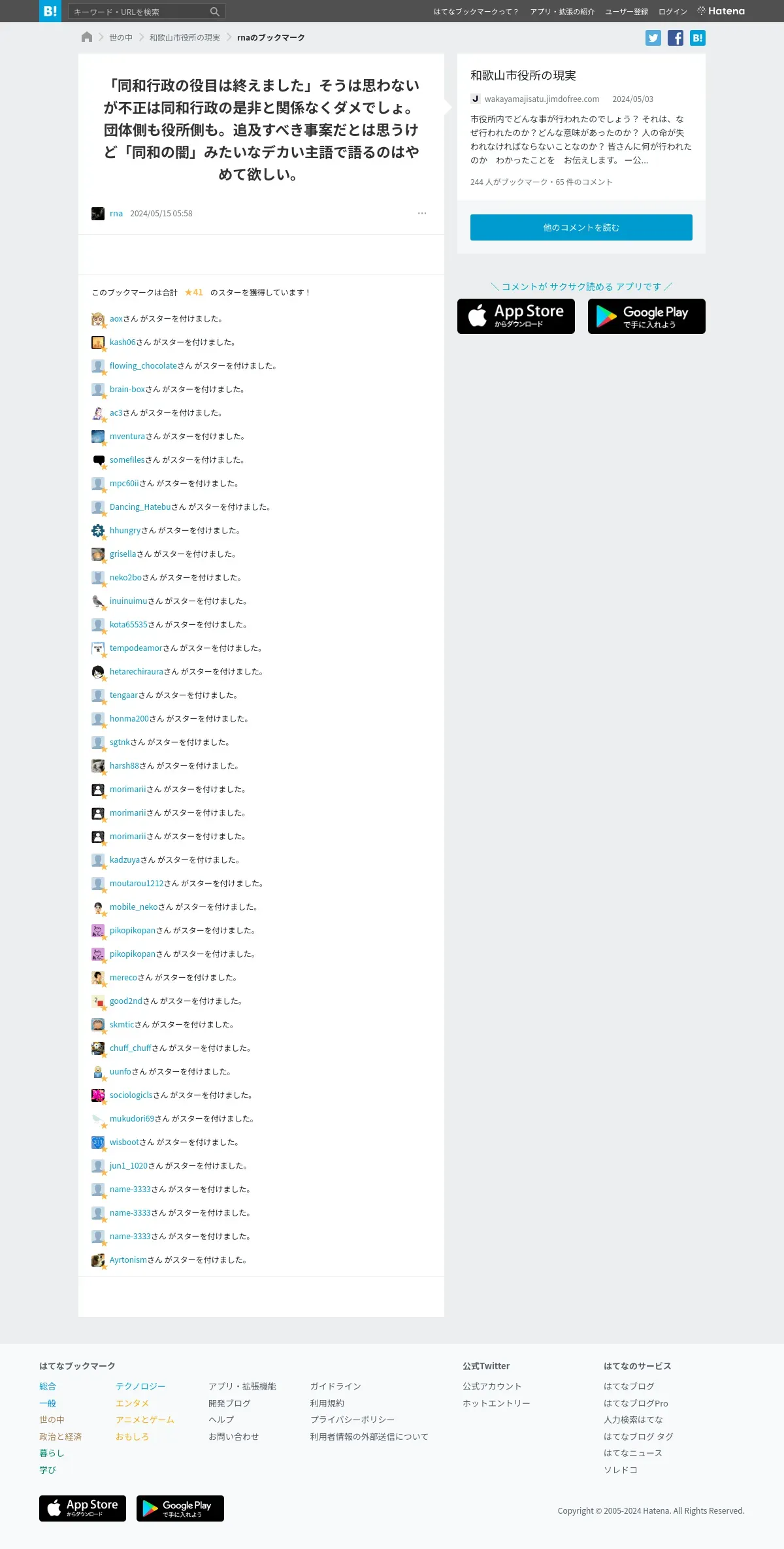This screenshot has height=1549, width=784.
Task: Open user aox's profile link
Action: pos(116,319)
